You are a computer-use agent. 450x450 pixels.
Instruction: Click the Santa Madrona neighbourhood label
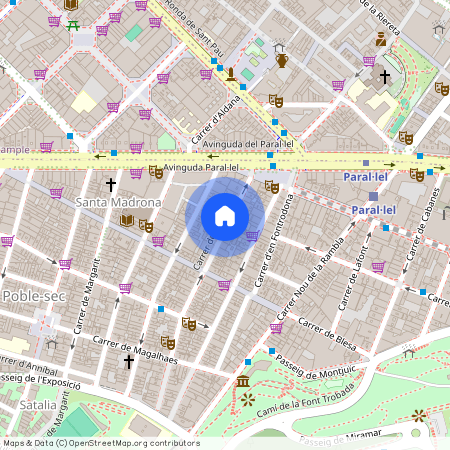click(118, 202)
